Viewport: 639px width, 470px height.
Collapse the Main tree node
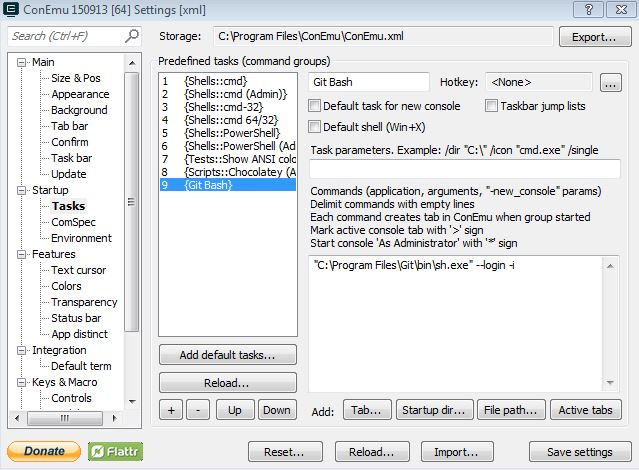point(21,63)
